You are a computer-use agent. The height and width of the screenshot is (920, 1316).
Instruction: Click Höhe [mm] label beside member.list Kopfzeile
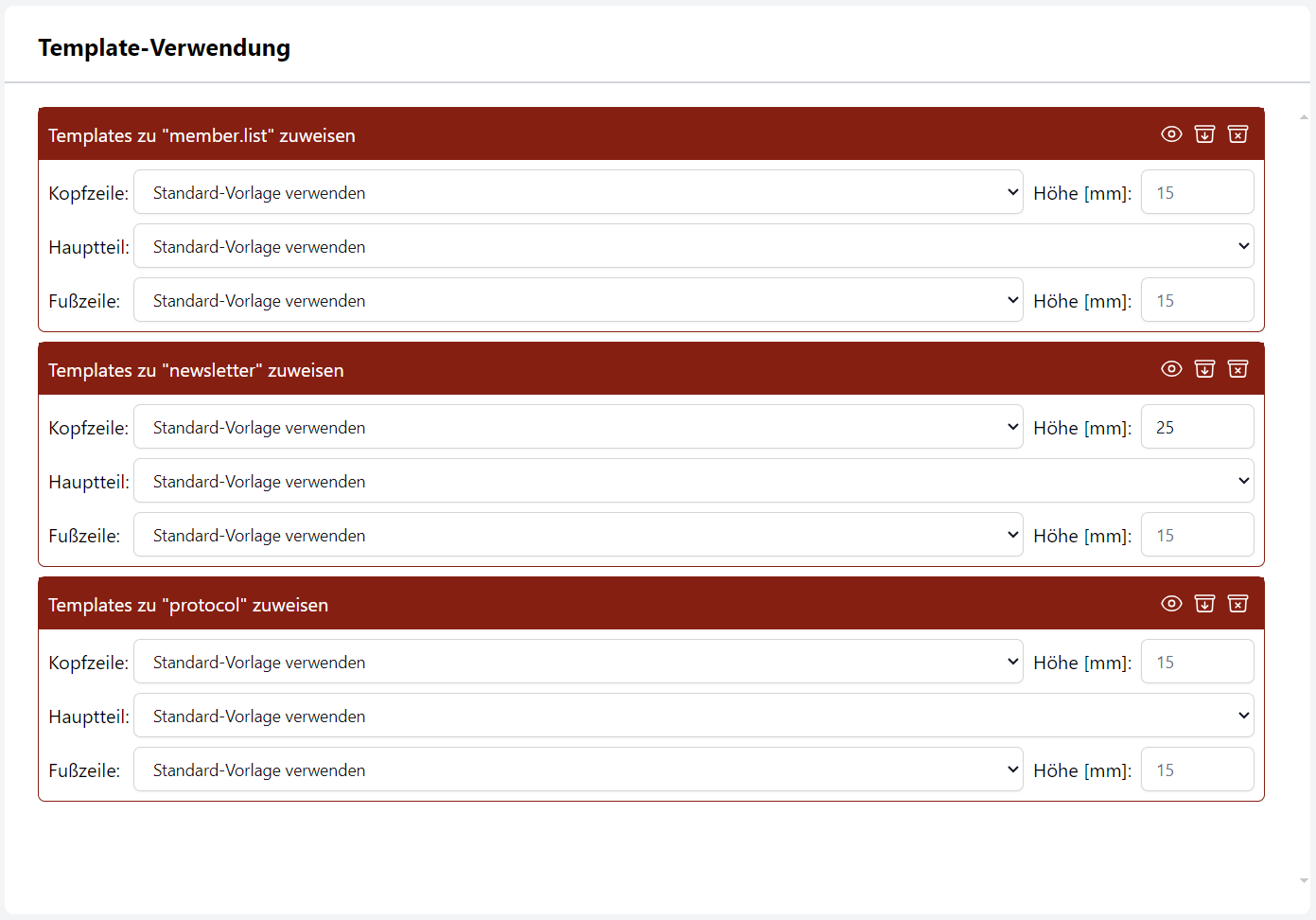pyautogui.click(x=1082, y=193)
